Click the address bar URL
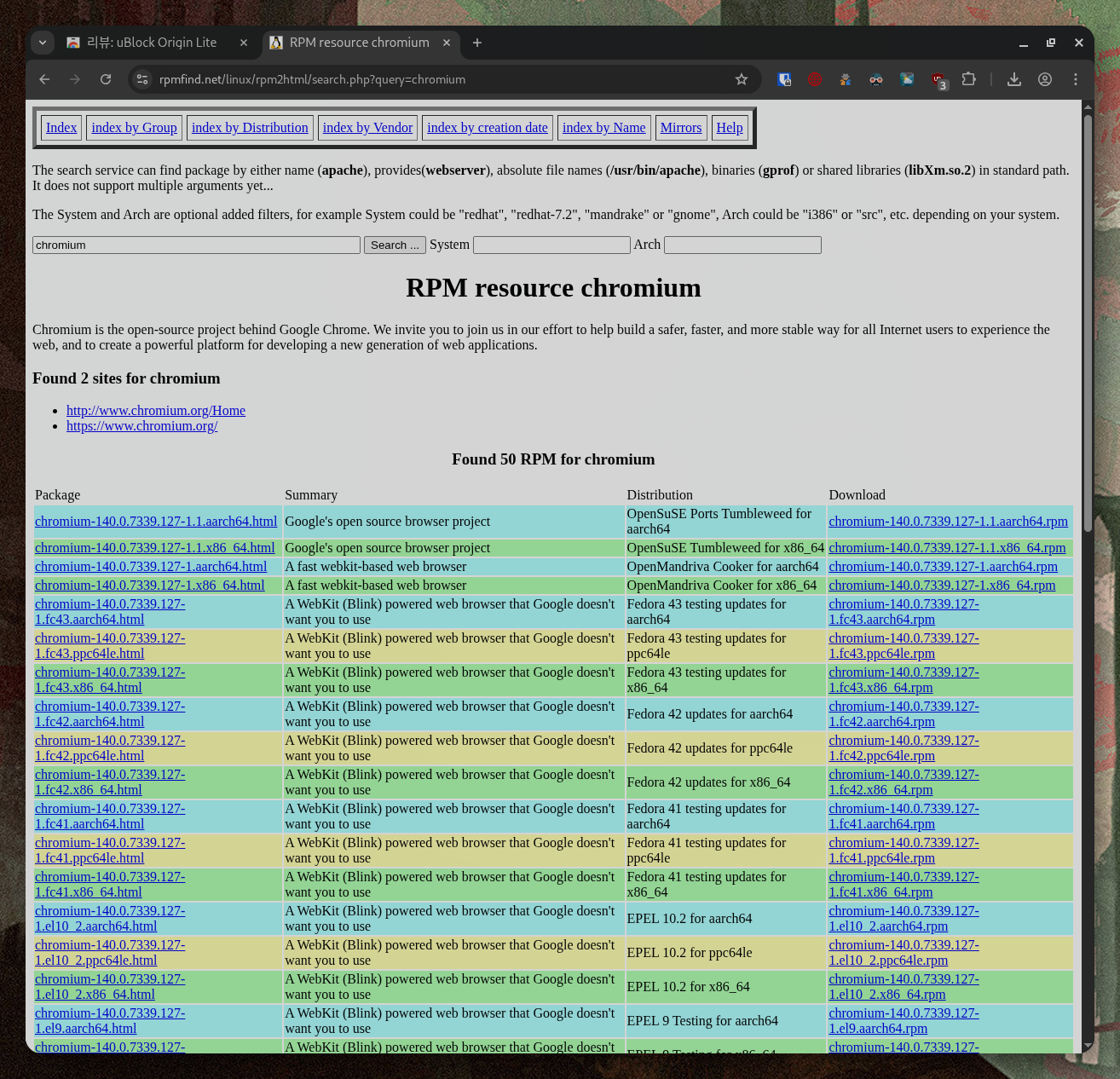 click(312, 79)
